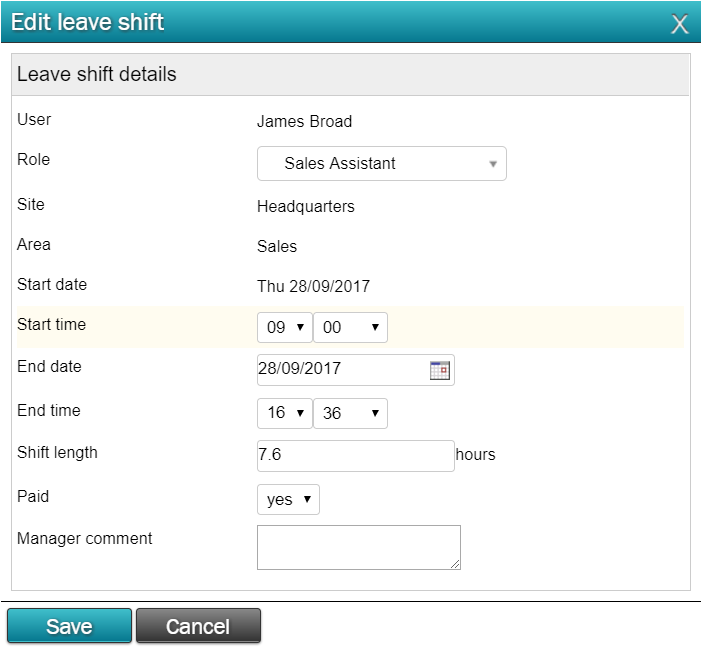Grab the Manager comment box resize handle
The width and height of the screenshot is (701, 650).
point(455,565)
